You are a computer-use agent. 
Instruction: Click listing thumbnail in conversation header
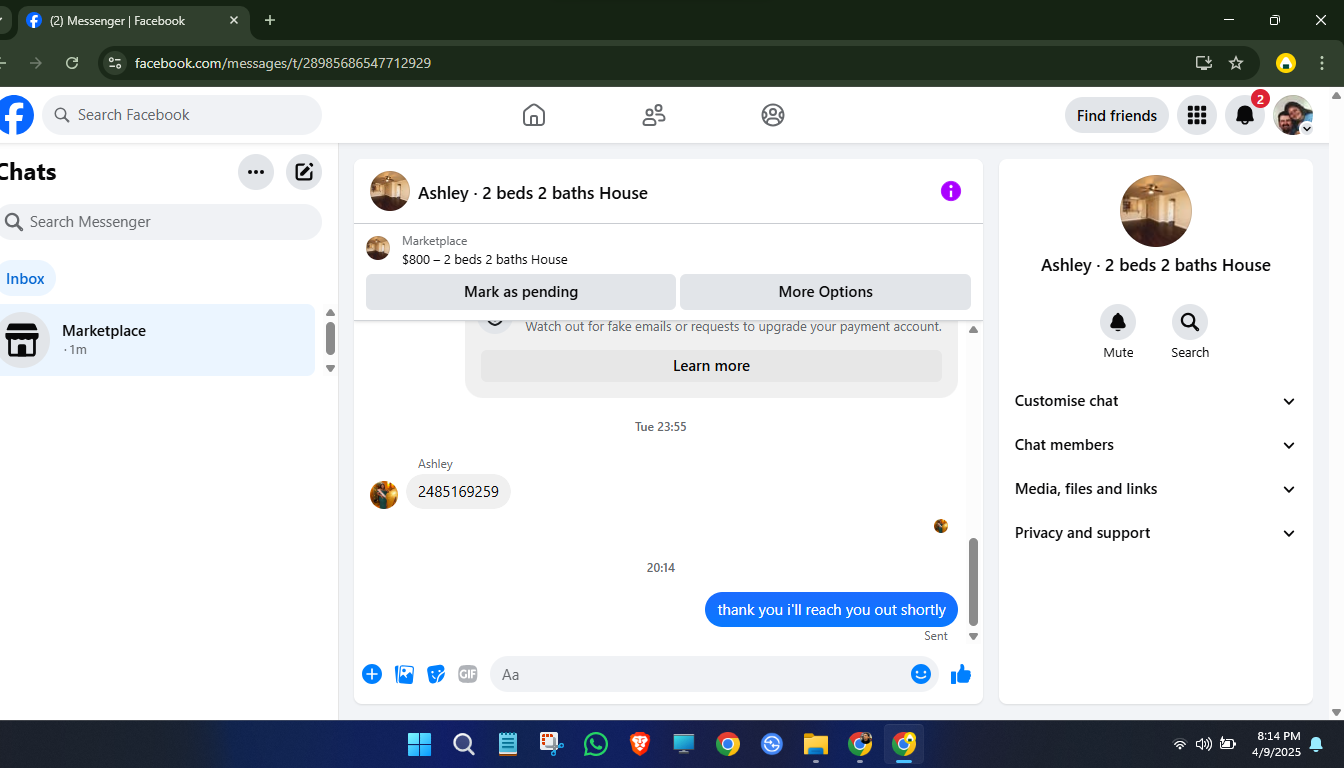point(390,191)
